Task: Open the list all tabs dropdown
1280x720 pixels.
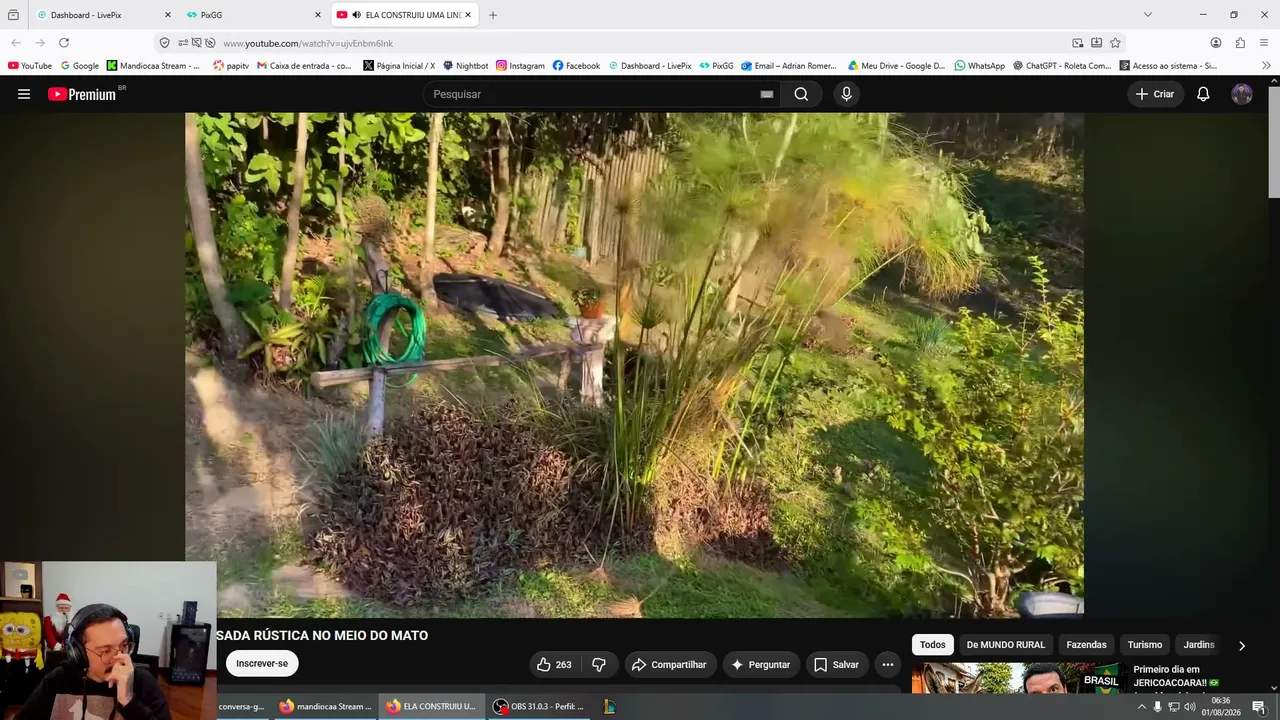Action: 1147,15
